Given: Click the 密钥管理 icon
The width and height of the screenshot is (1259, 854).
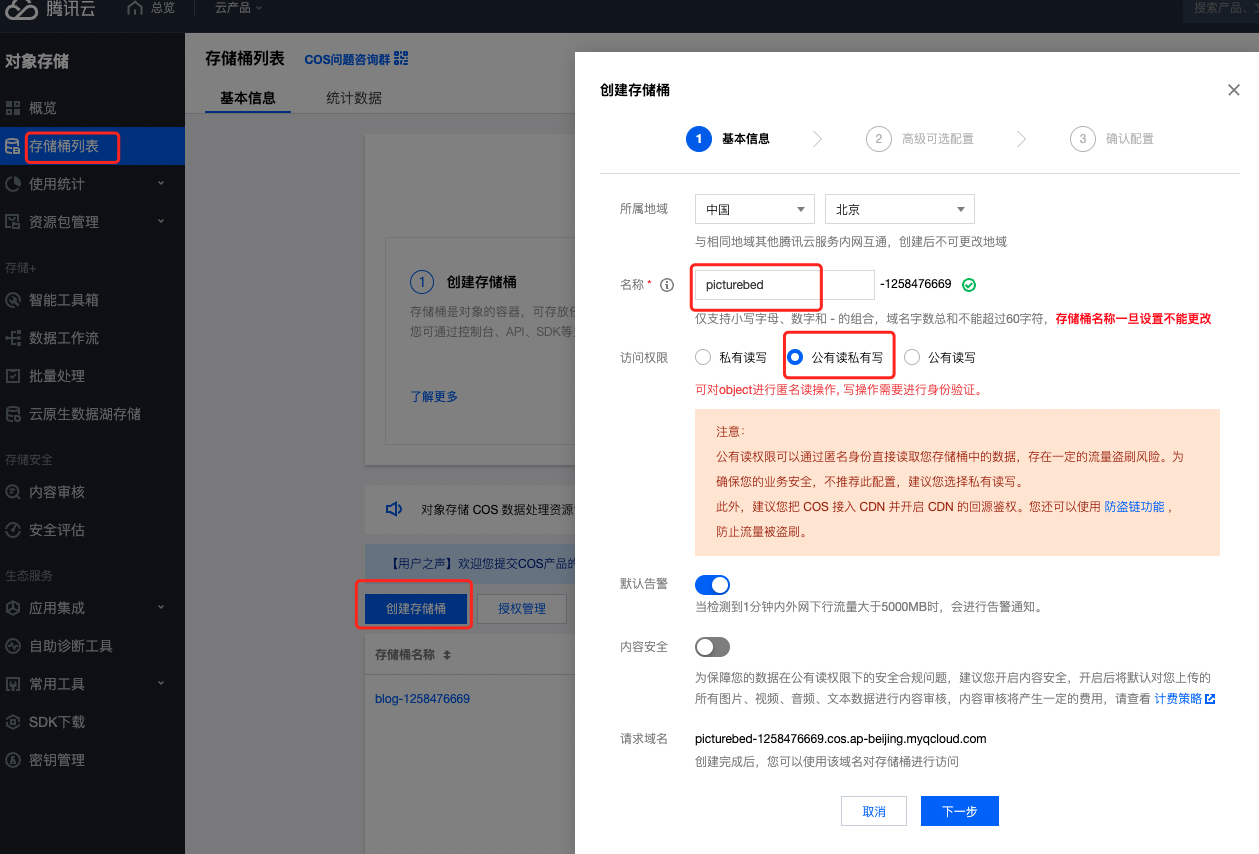Looking at the screenshot, I should pyautogui.click(x=13, y=760).
